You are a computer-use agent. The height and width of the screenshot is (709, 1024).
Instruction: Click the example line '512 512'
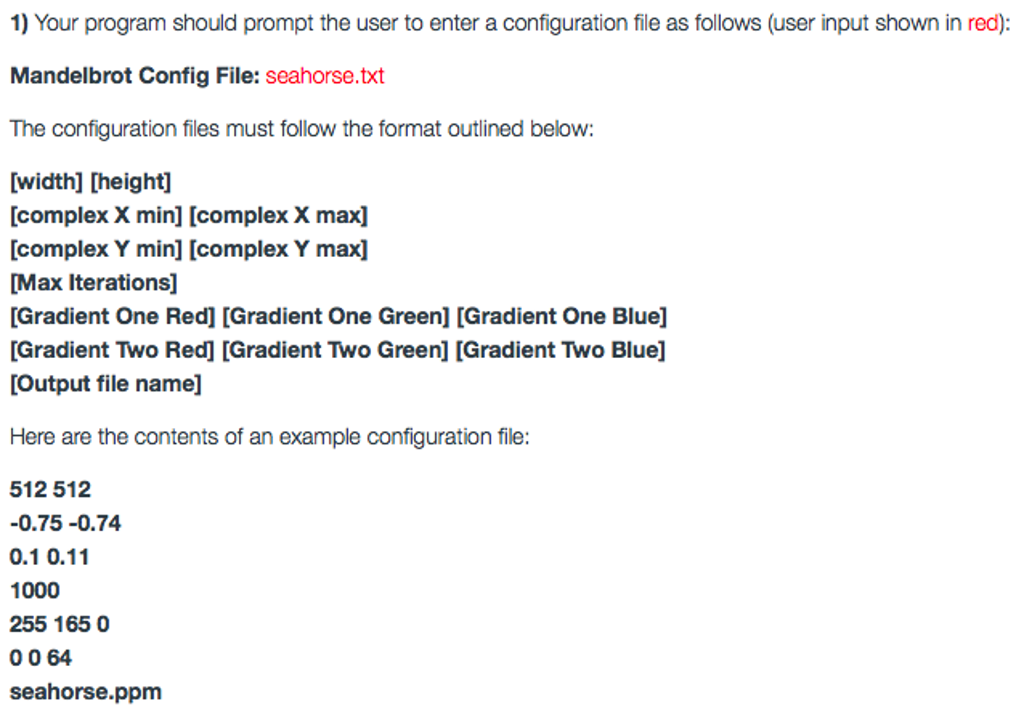(x=50, y=490)
